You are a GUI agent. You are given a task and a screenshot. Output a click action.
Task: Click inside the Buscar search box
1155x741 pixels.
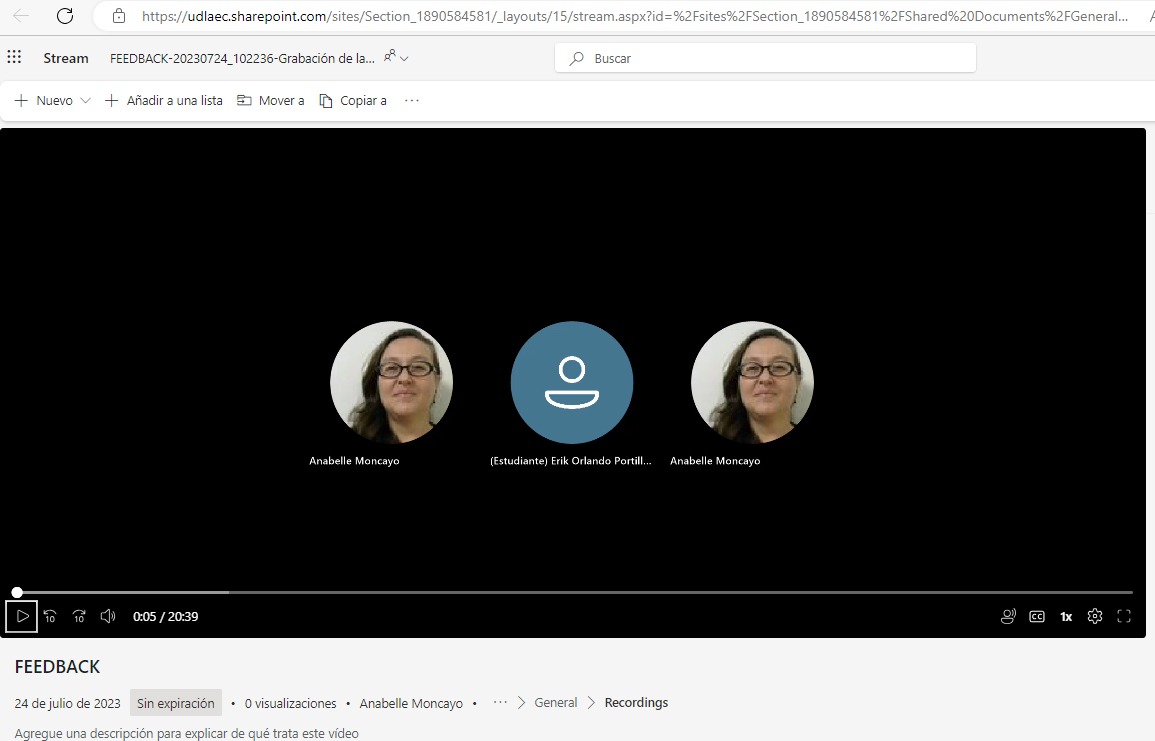765,58
